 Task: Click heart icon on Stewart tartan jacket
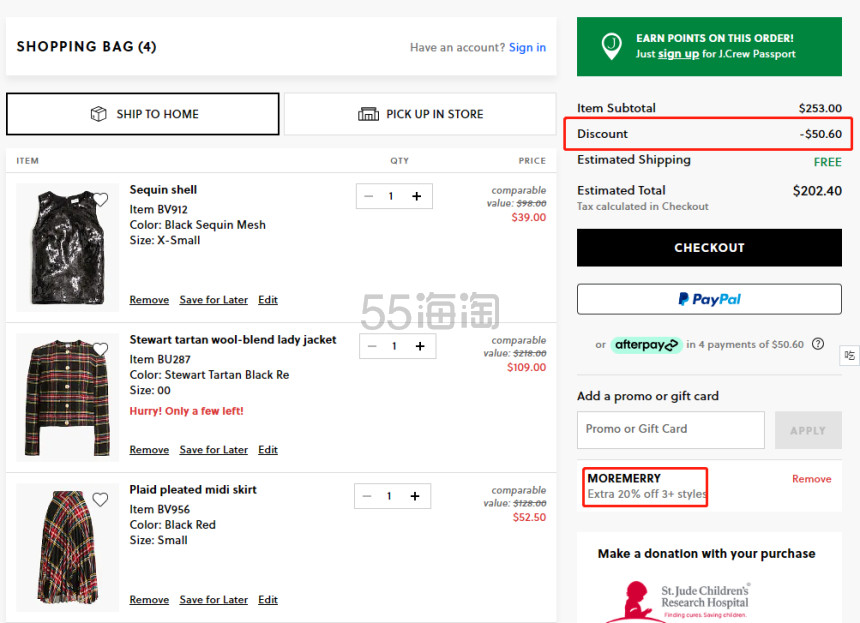pyautogui.click(x=100, y=350)
